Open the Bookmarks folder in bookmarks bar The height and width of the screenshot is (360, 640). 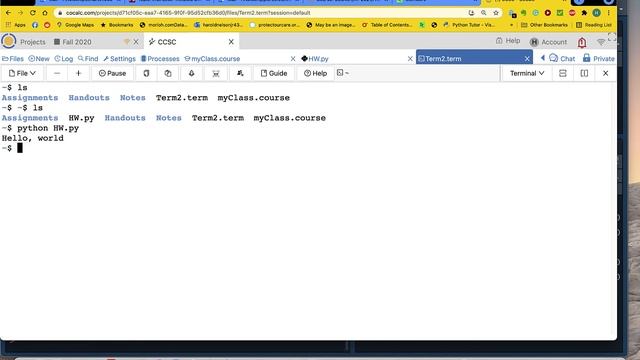click(x=117, y=25)
